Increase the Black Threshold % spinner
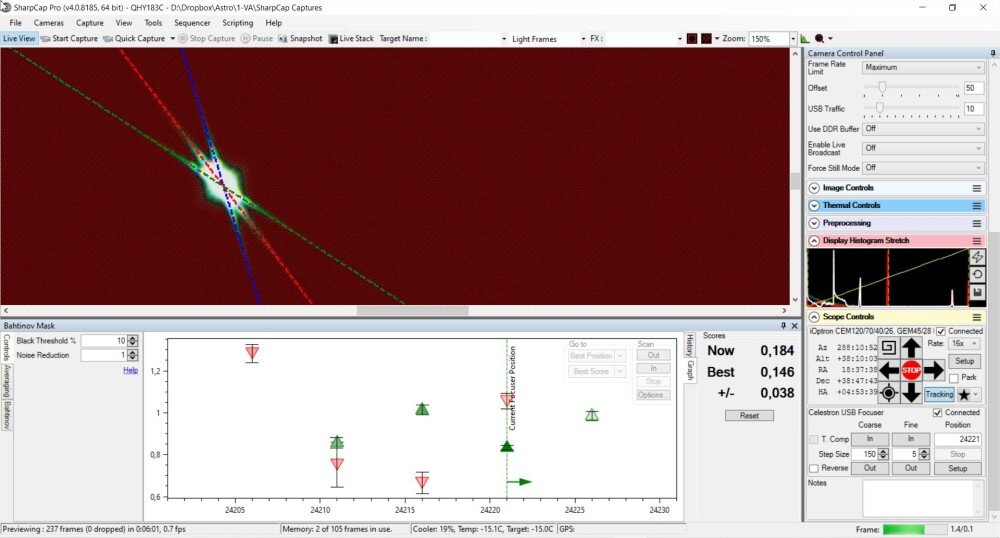The image size is (1000, 538). [133, 338]
